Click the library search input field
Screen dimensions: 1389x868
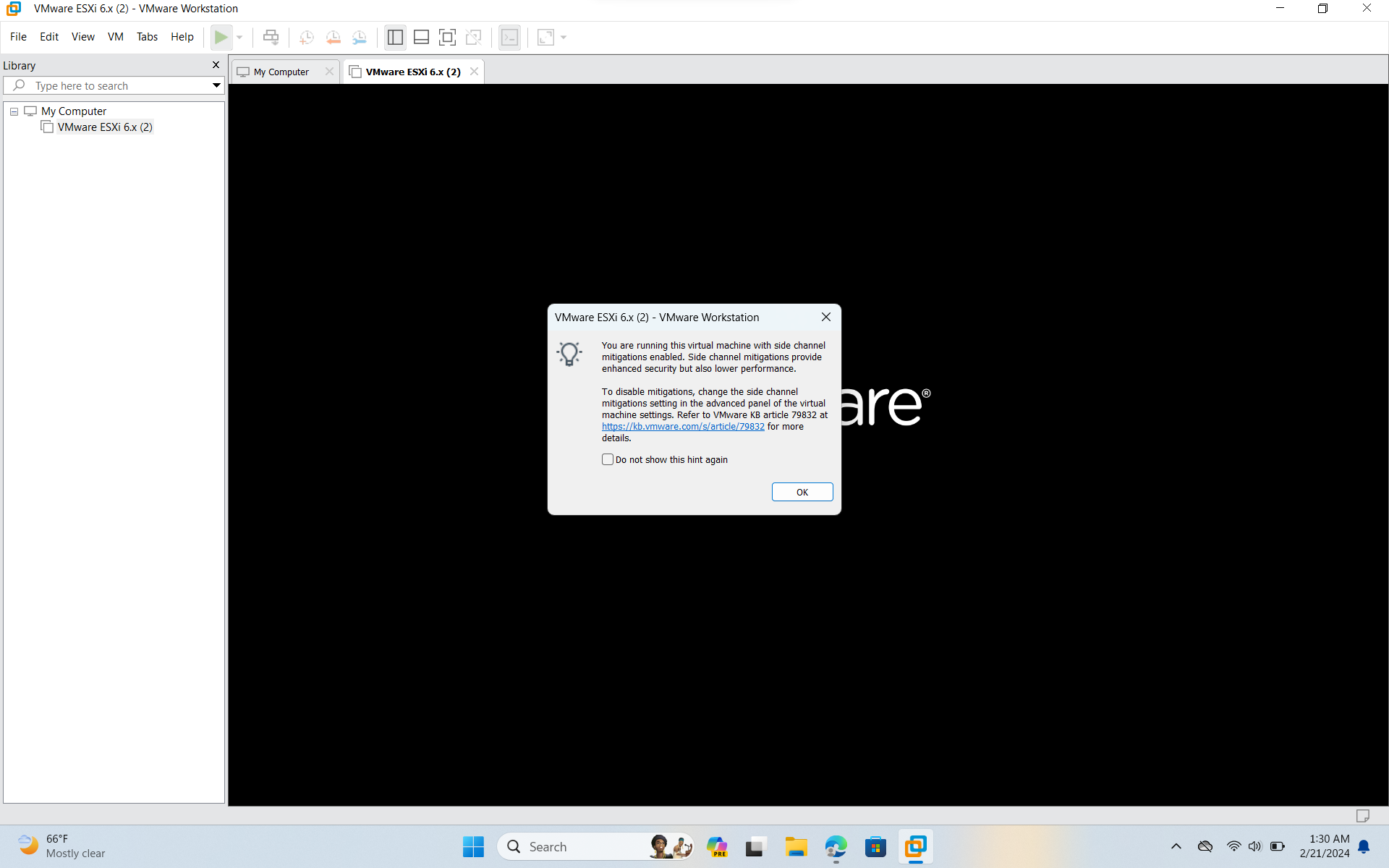116,85
